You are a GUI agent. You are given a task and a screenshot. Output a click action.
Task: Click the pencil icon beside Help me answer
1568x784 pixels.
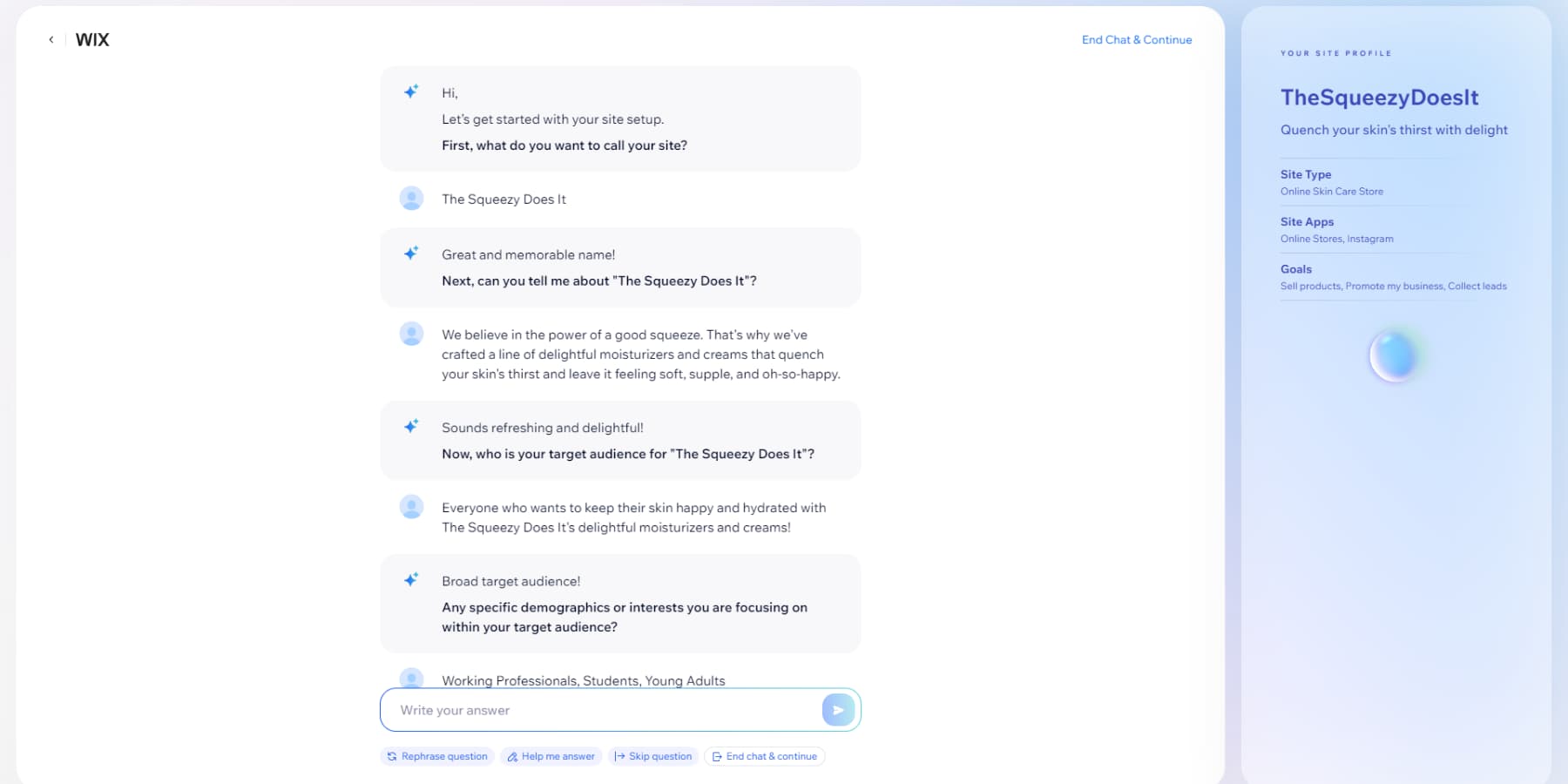(x=513, y=756)
